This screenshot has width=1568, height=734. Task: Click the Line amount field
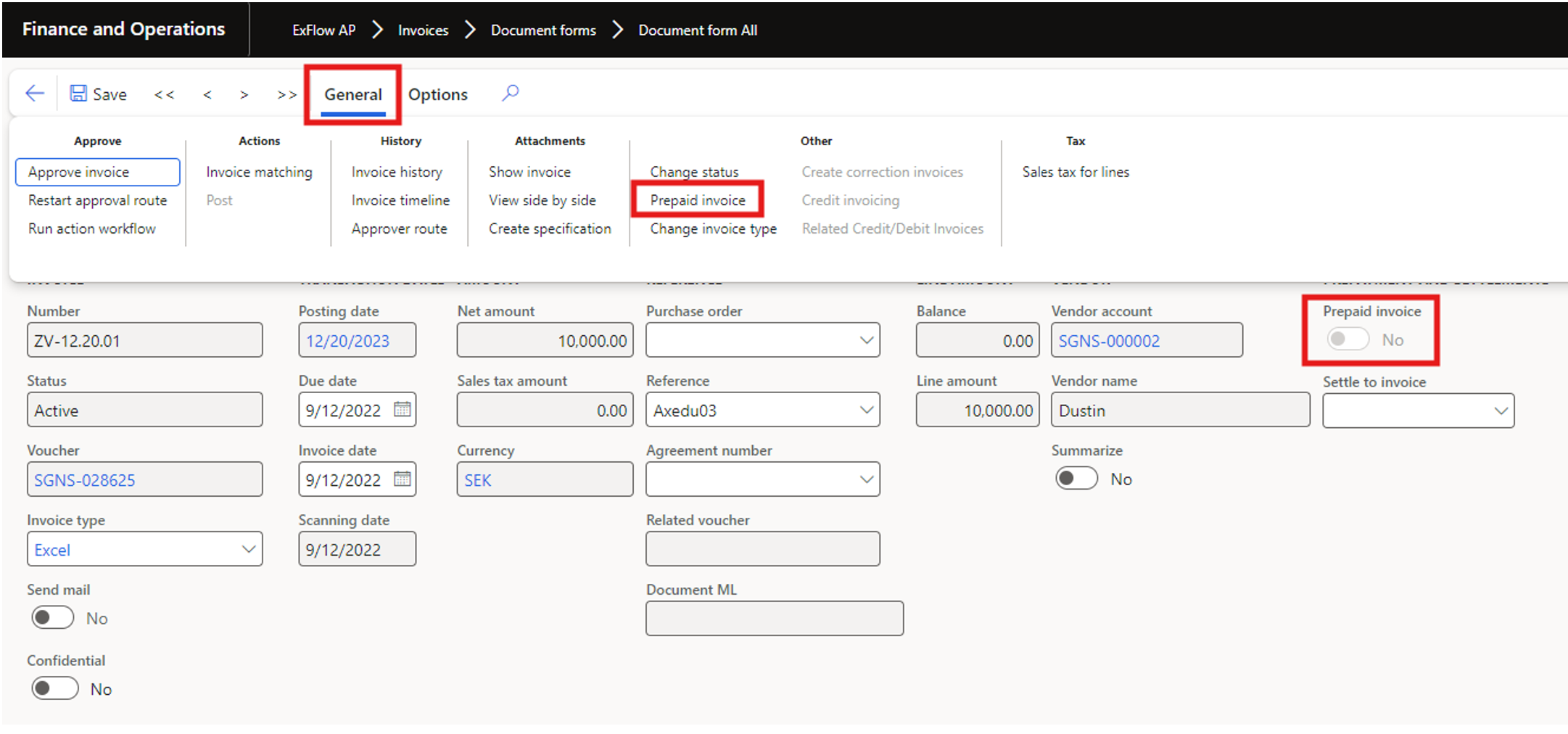978,410
